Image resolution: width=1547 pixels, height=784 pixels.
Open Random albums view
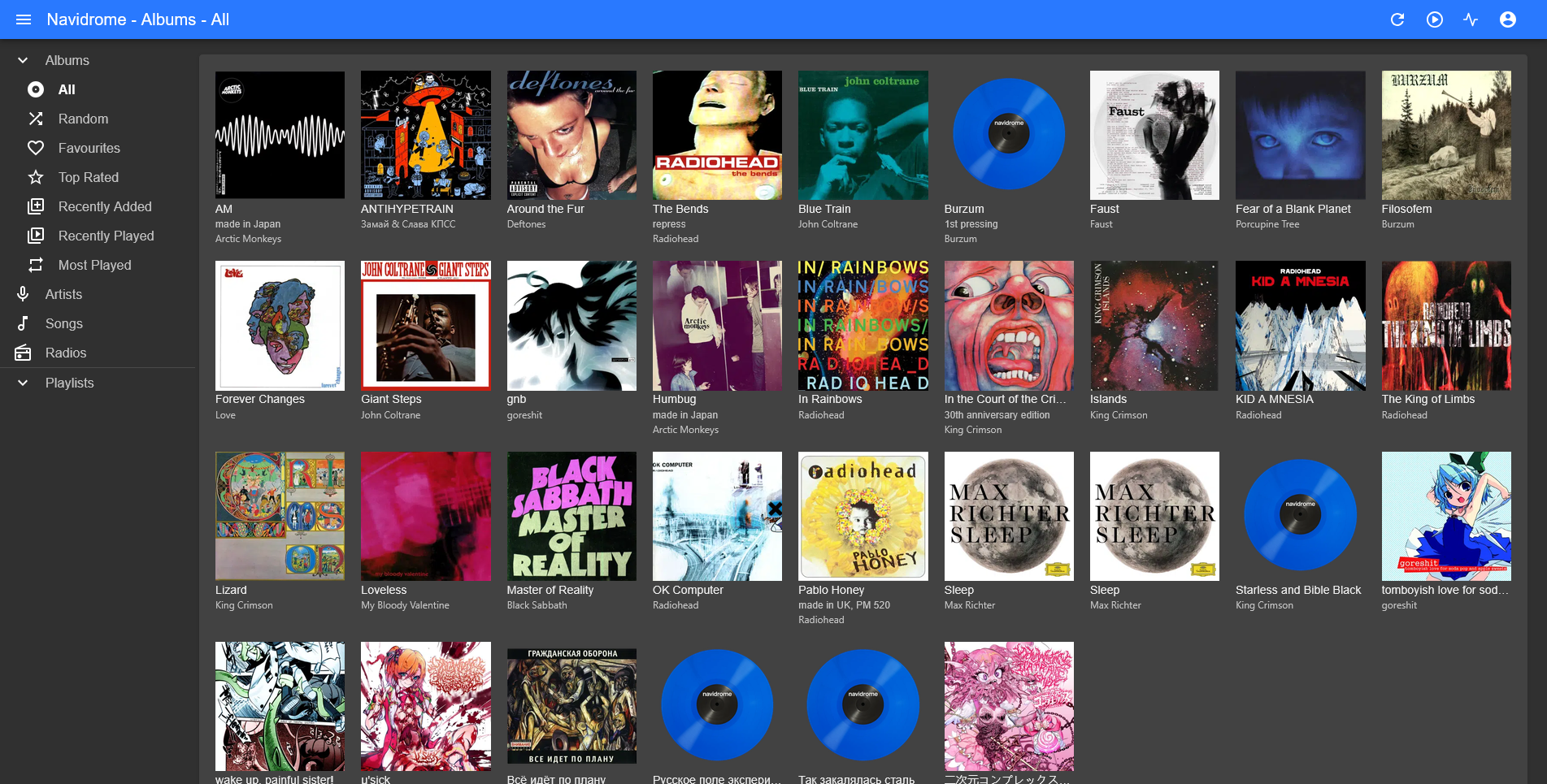pyautogui.click(x=98, y=119)
